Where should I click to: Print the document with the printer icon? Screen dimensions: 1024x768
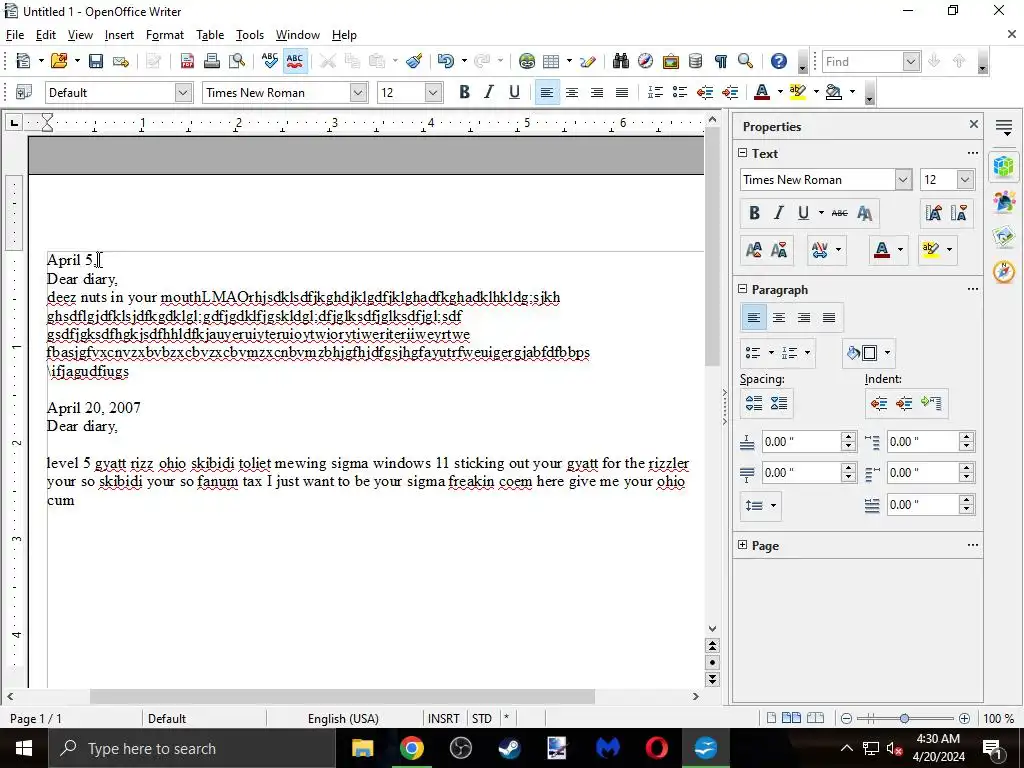click(x=212, y=61)
